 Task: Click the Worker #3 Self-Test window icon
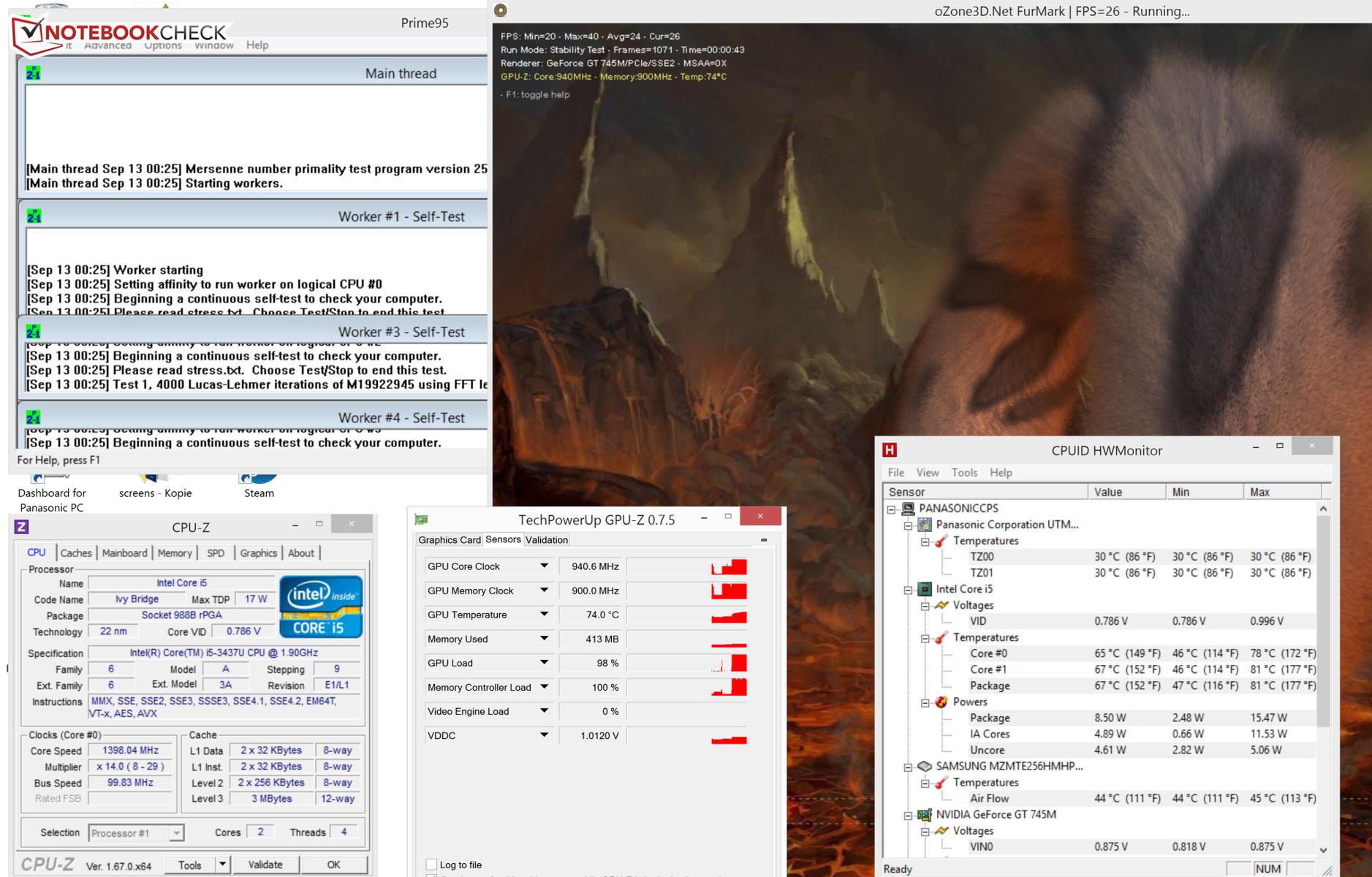pos(34,332)
